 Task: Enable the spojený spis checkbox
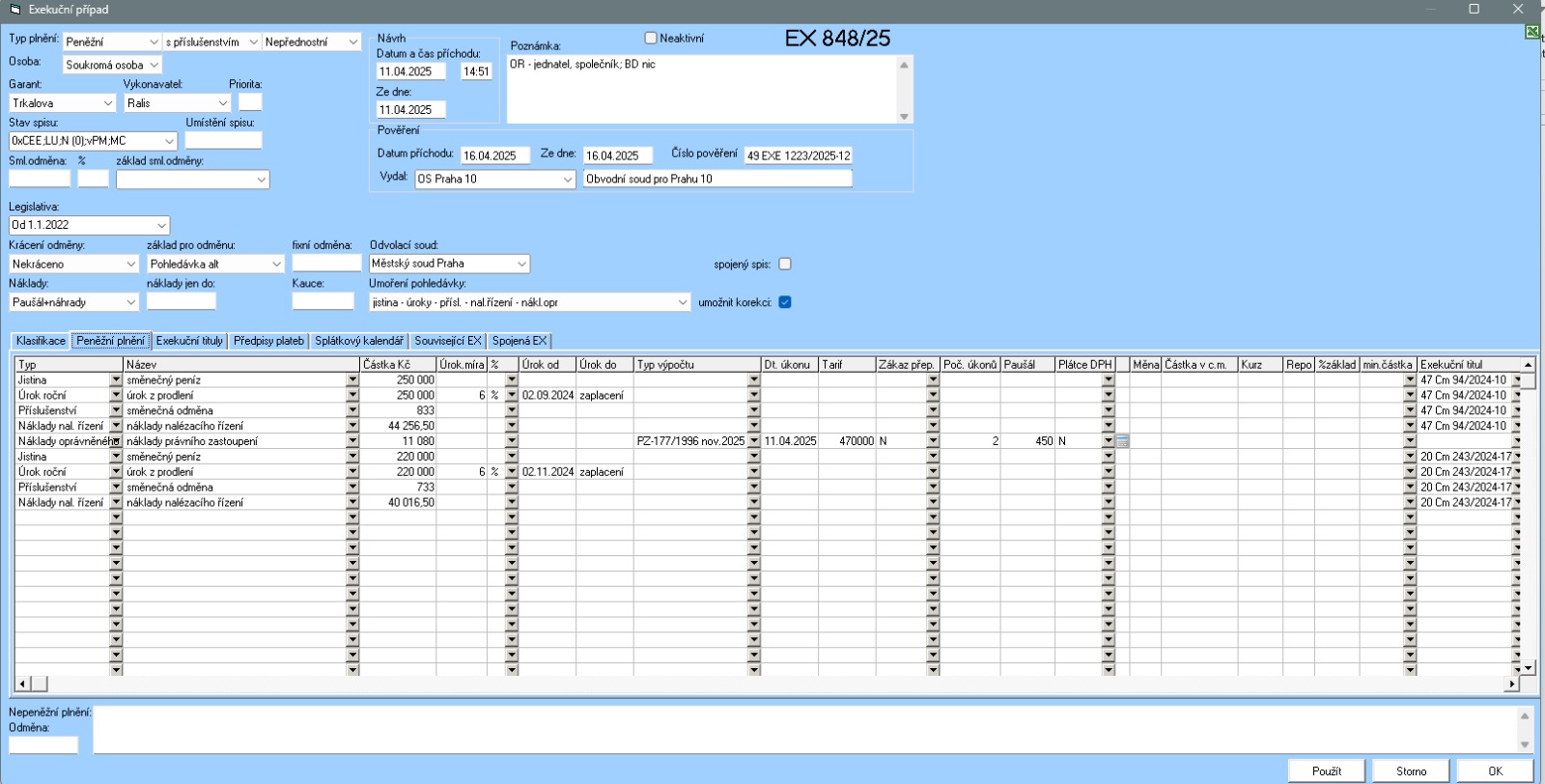(x=785, y=265)
